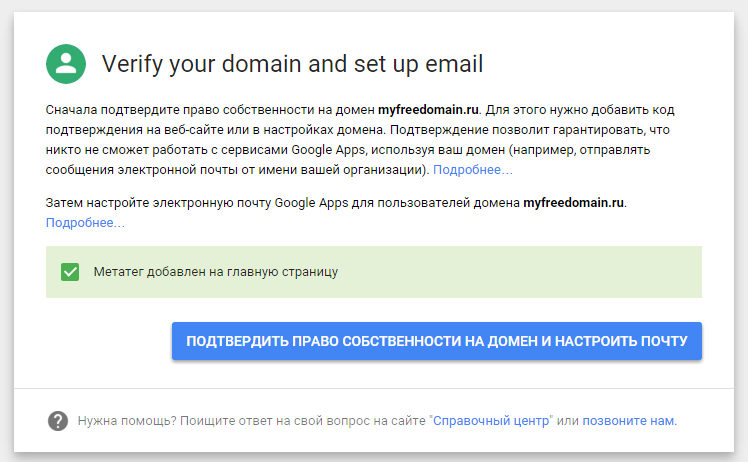The width and height of the screenshot is (748, 462).
Task: Open 'Подробнее…' link after the organization sentence
Action: click(x=473, y=170)
